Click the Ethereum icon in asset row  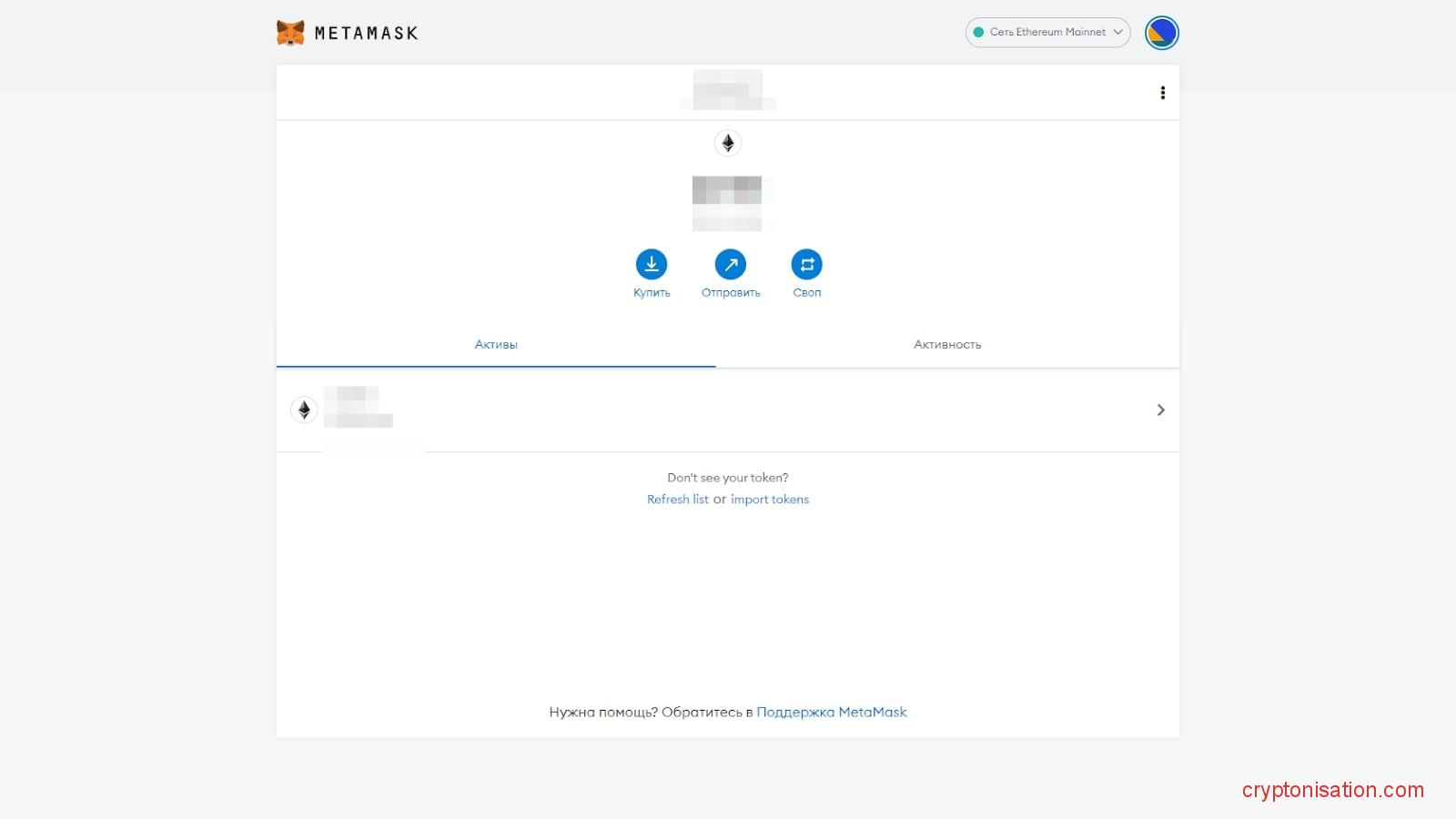304,409
